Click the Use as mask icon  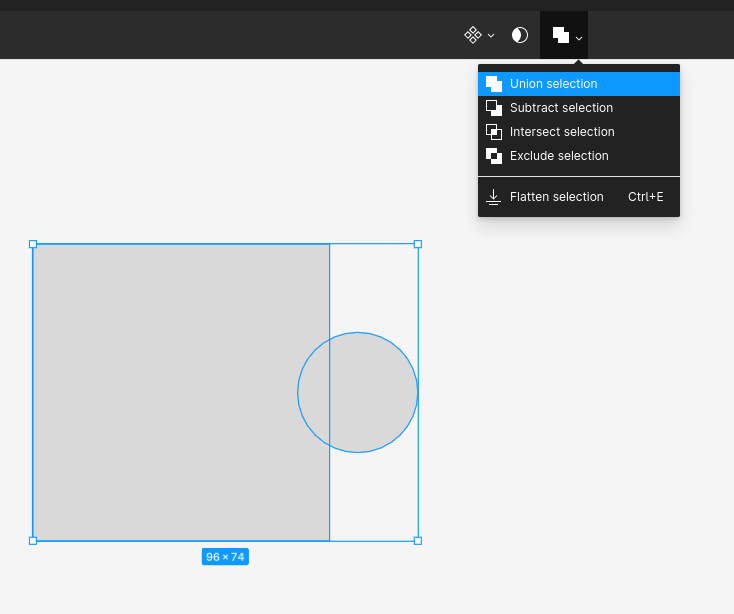520,35
